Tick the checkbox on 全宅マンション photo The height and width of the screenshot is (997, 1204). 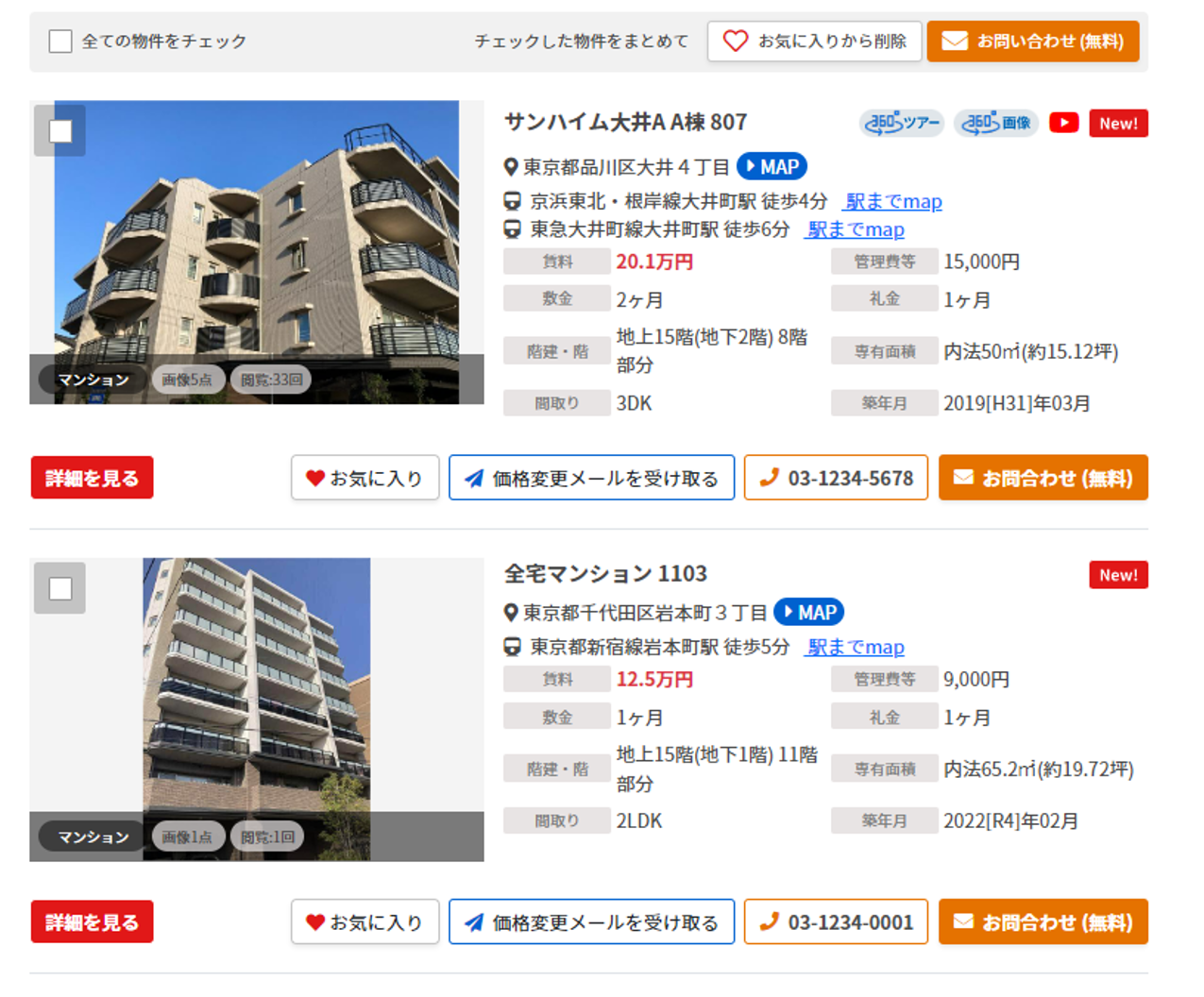(60, 588)
